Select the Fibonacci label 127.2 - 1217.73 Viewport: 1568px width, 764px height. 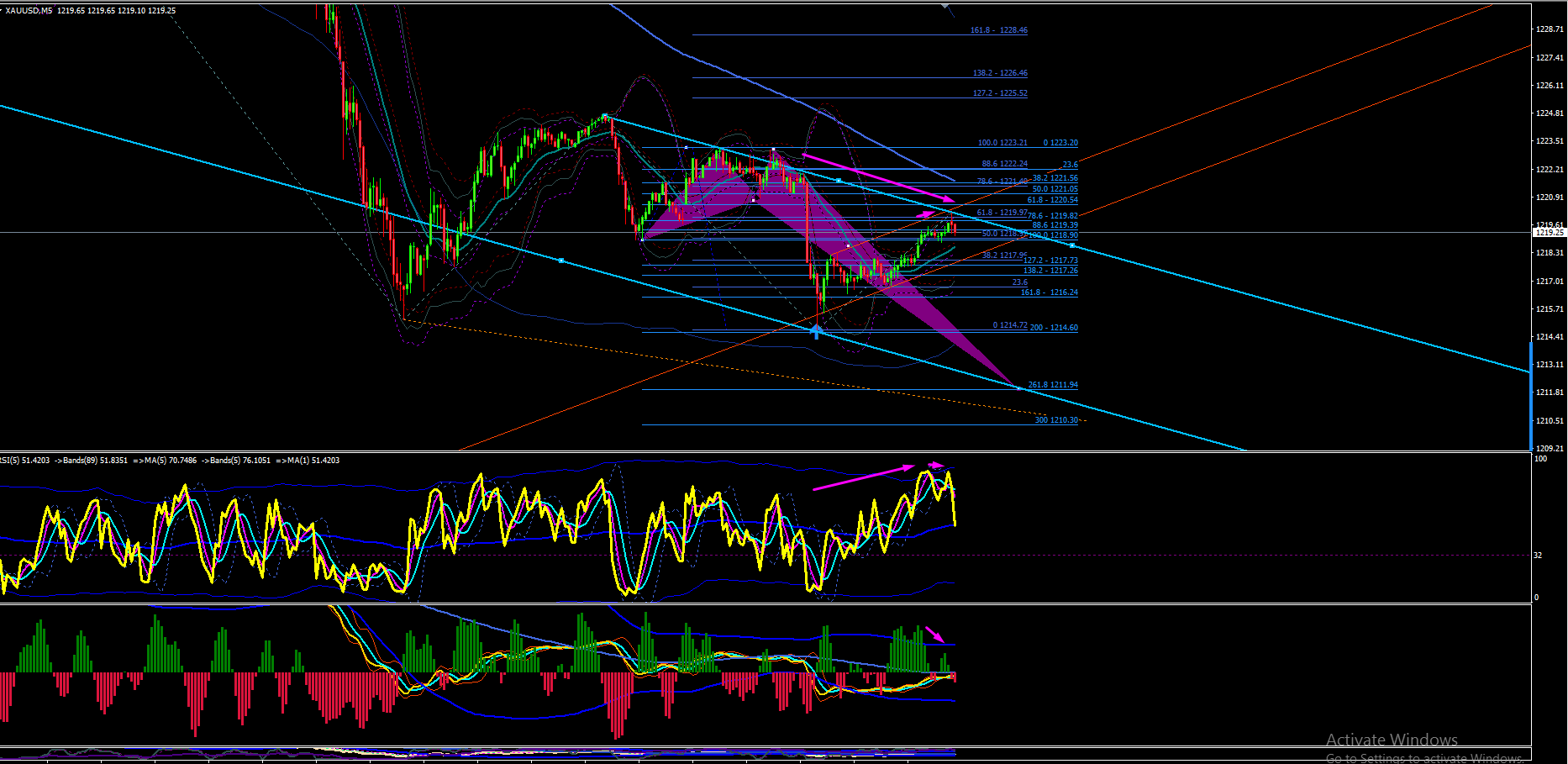tap(1050, 261)
